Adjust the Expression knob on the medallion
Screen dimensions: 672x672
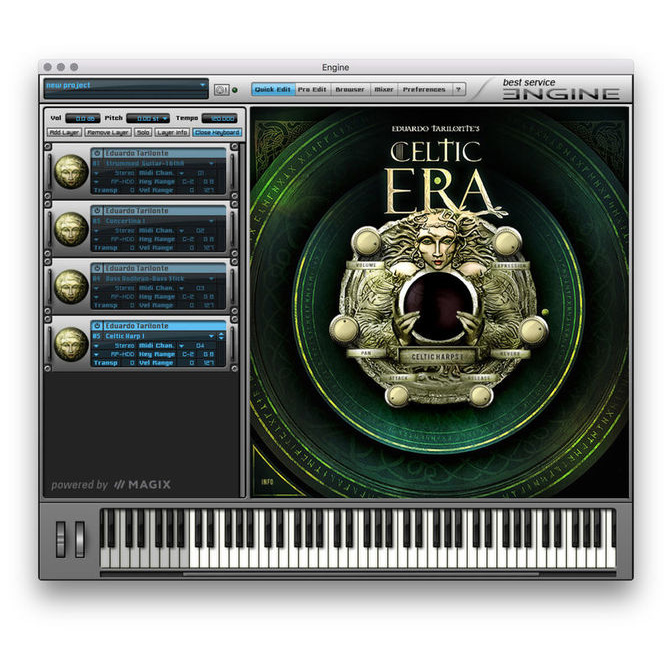click(x=508, y=241)
